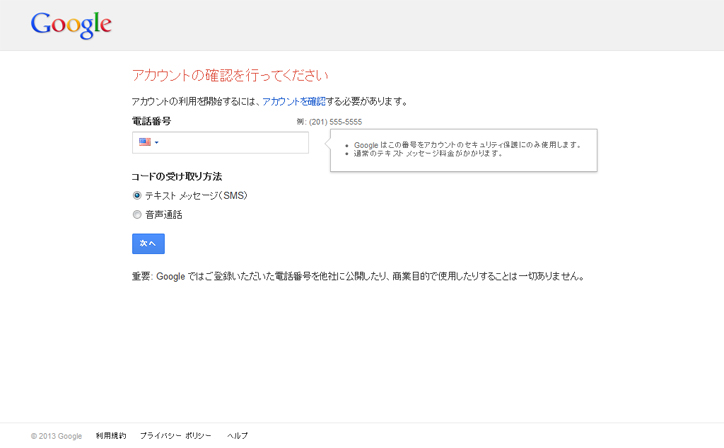The height and width of the screenshot is (448, 724).
Task: Click the Google logo
Action: [x=71, y=25]
